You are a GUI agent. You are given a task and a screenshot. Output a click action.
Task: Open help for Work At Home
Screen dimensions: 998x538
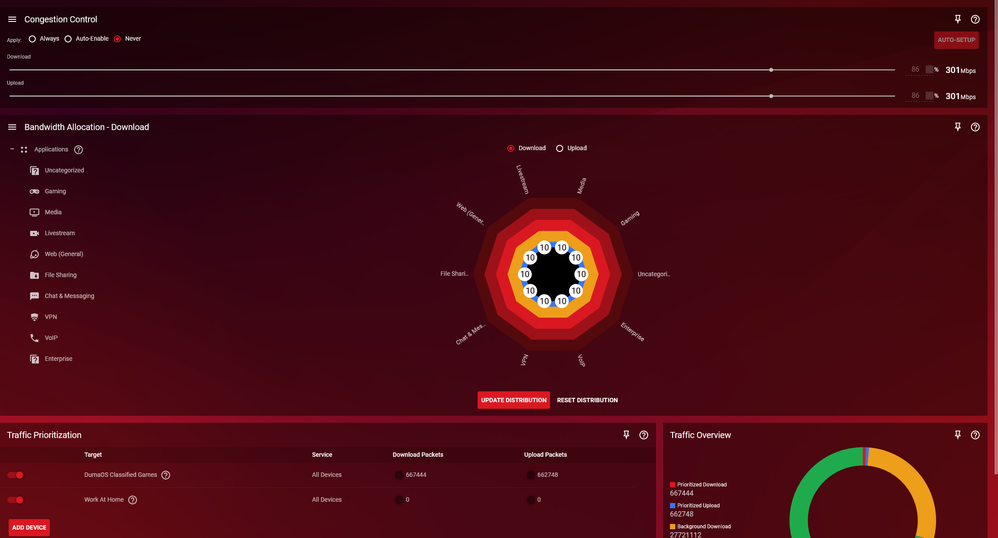pos(132,500)
